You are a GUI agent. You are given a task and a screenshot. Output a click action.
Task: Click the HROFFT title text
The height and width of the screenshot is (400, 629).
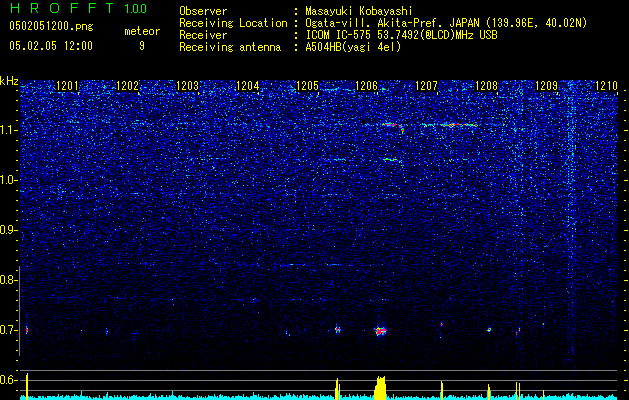click(63, 8)
